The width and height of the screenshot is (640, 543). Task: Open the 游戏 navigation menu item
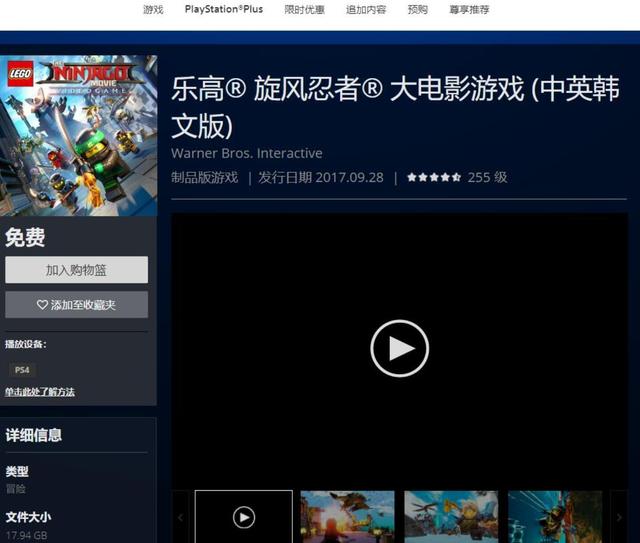tap(153, 9)
